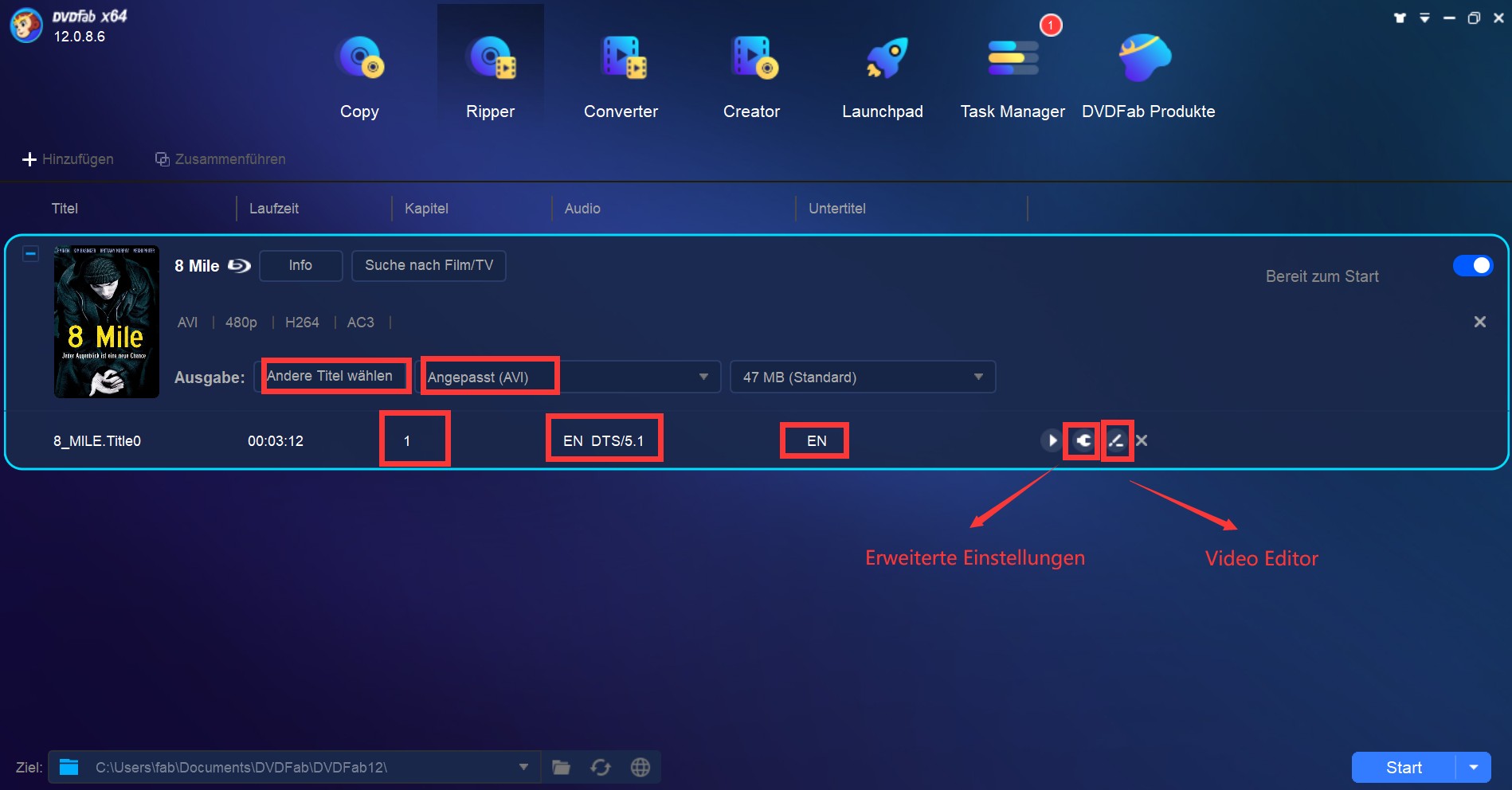Minimize the DVDFab window
This screenshot has width=1512, height=790.
click(x=1449, y=18)
